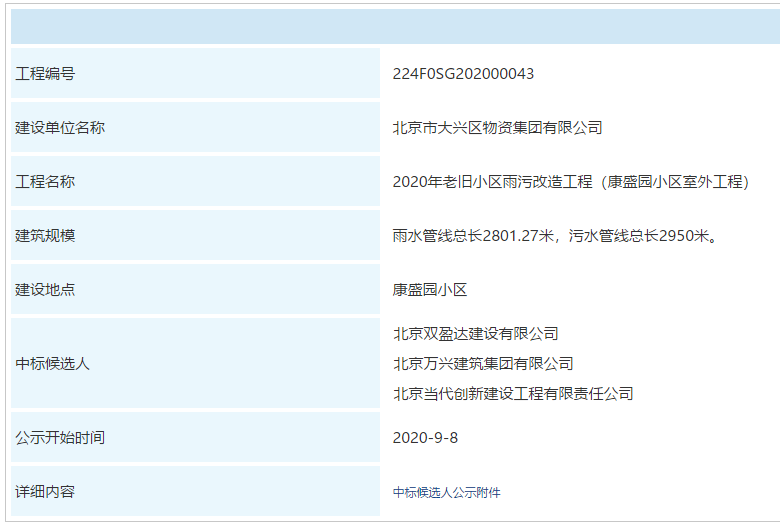Select the project number 224F0SG202000043

click(463, 74)
